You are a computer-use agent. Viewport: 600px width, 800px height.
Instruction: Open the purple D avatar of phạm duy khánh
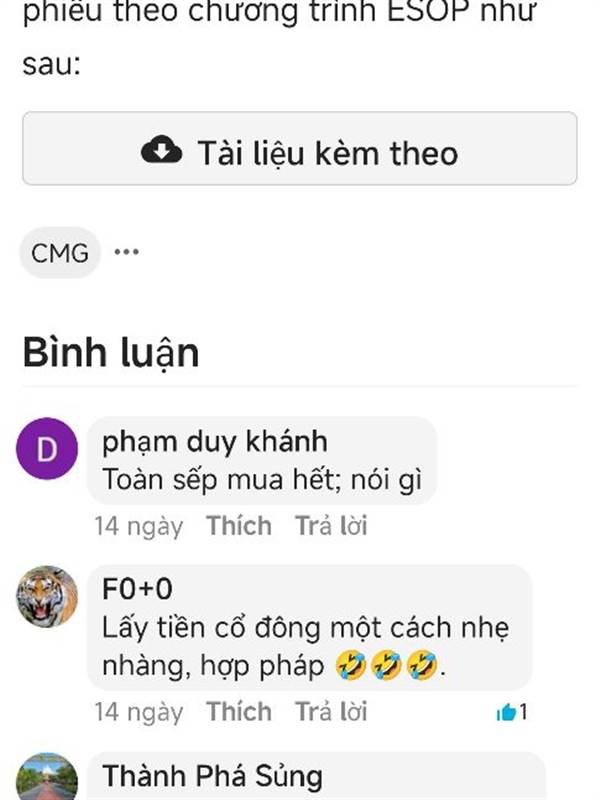[47, 448]
